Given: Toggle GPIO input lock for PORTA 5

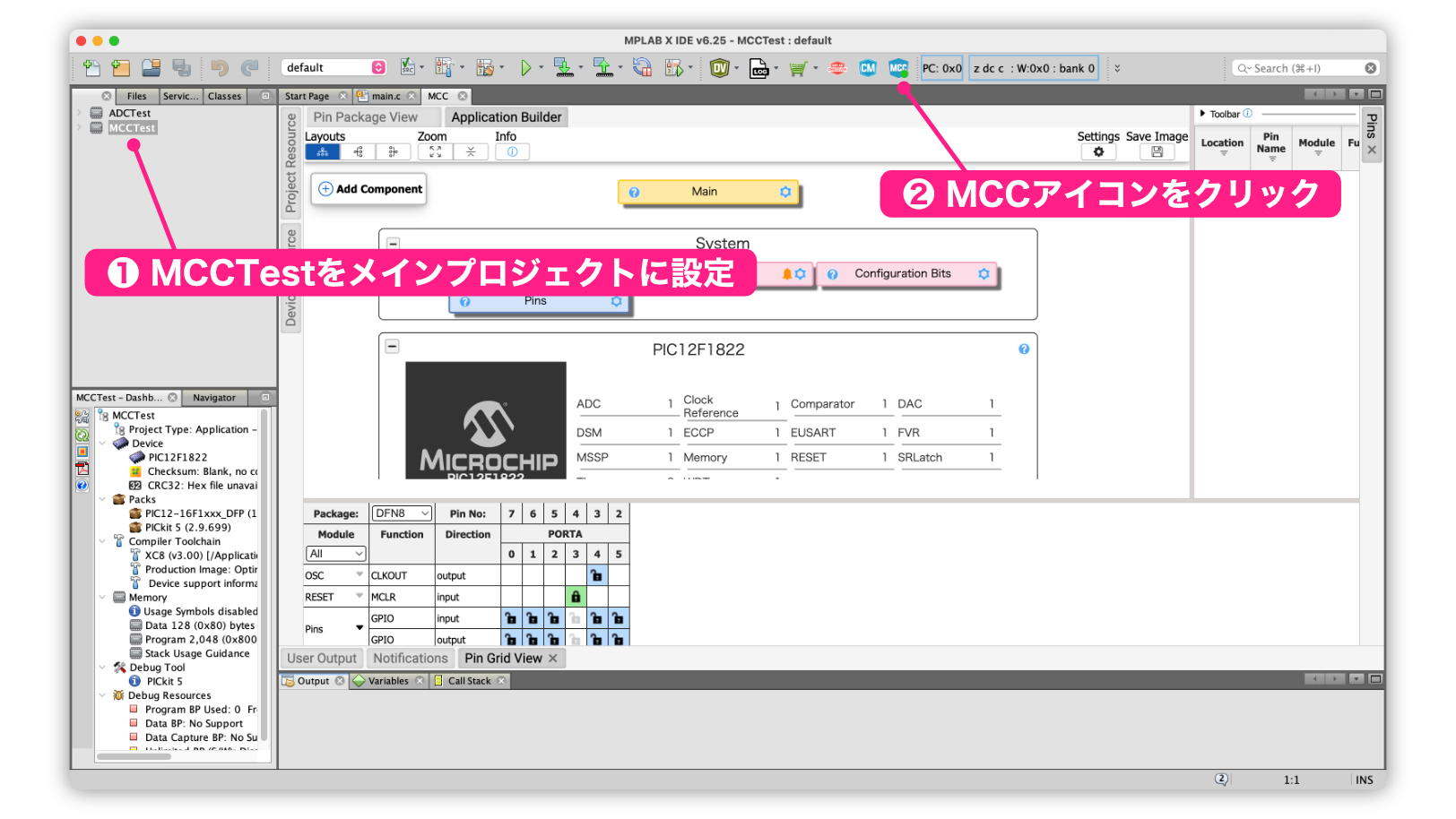Looking at the screenshot, I should pos(619,618).
